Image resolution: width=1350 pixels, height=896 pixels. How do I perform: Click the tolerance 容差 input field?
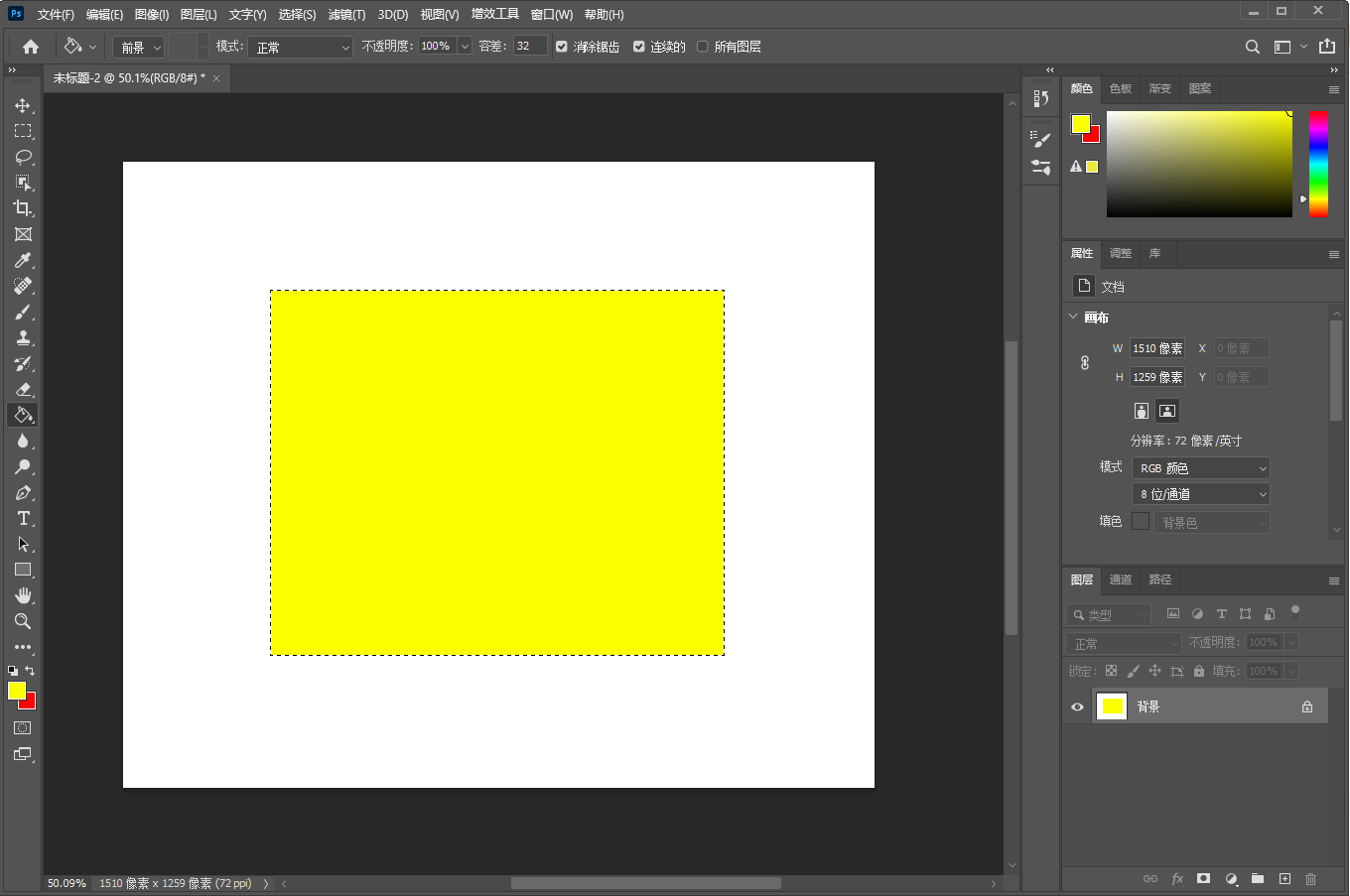pyautogui.click(x=530, y=47)
